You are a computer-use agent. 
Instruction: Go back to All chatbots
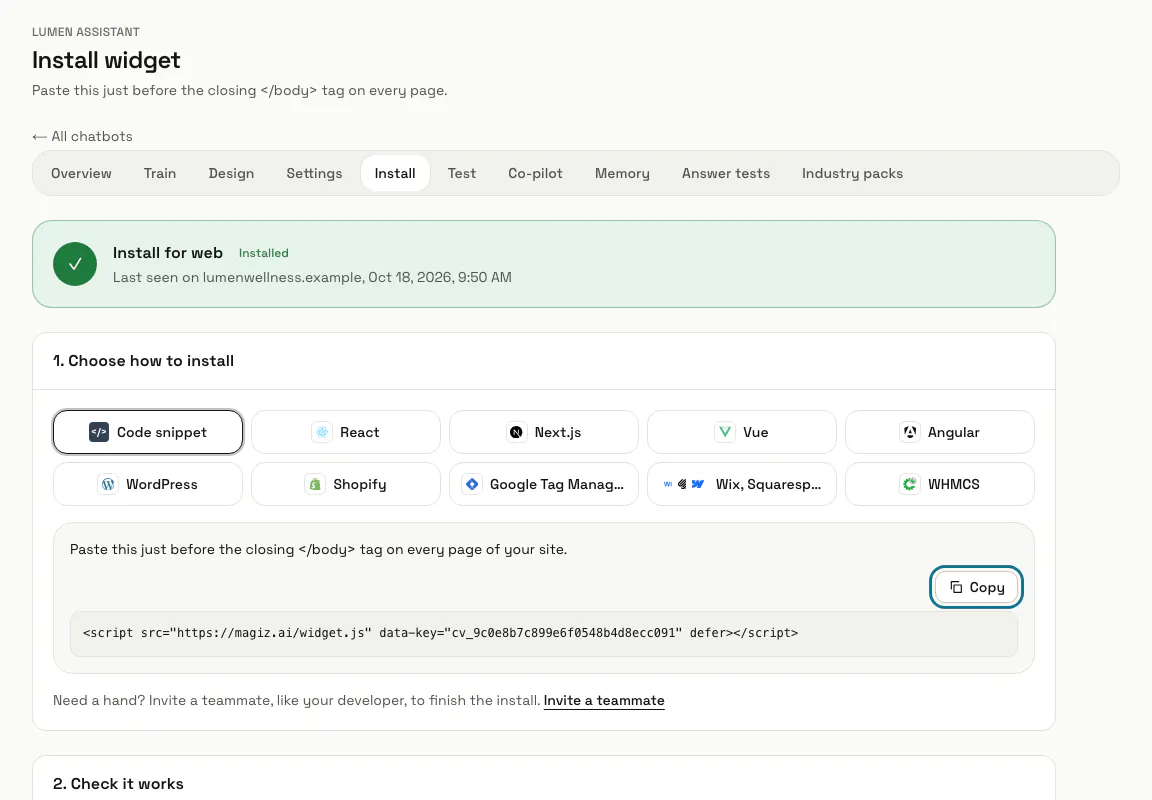[x=82, y=137]
